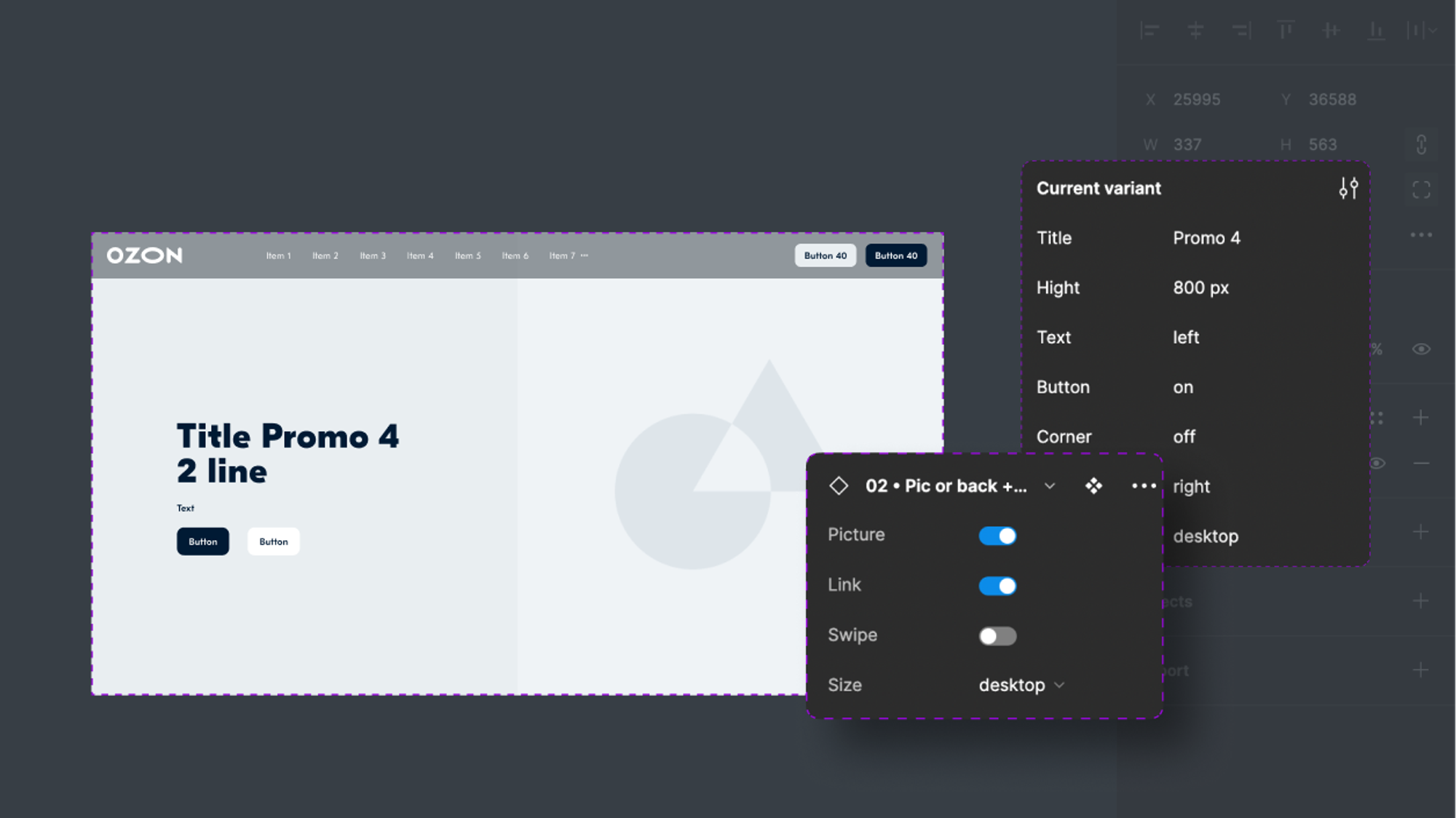The image size is (1456, 818).
Task: Open the Size desktop dropdown
Action: [1021, 685]
